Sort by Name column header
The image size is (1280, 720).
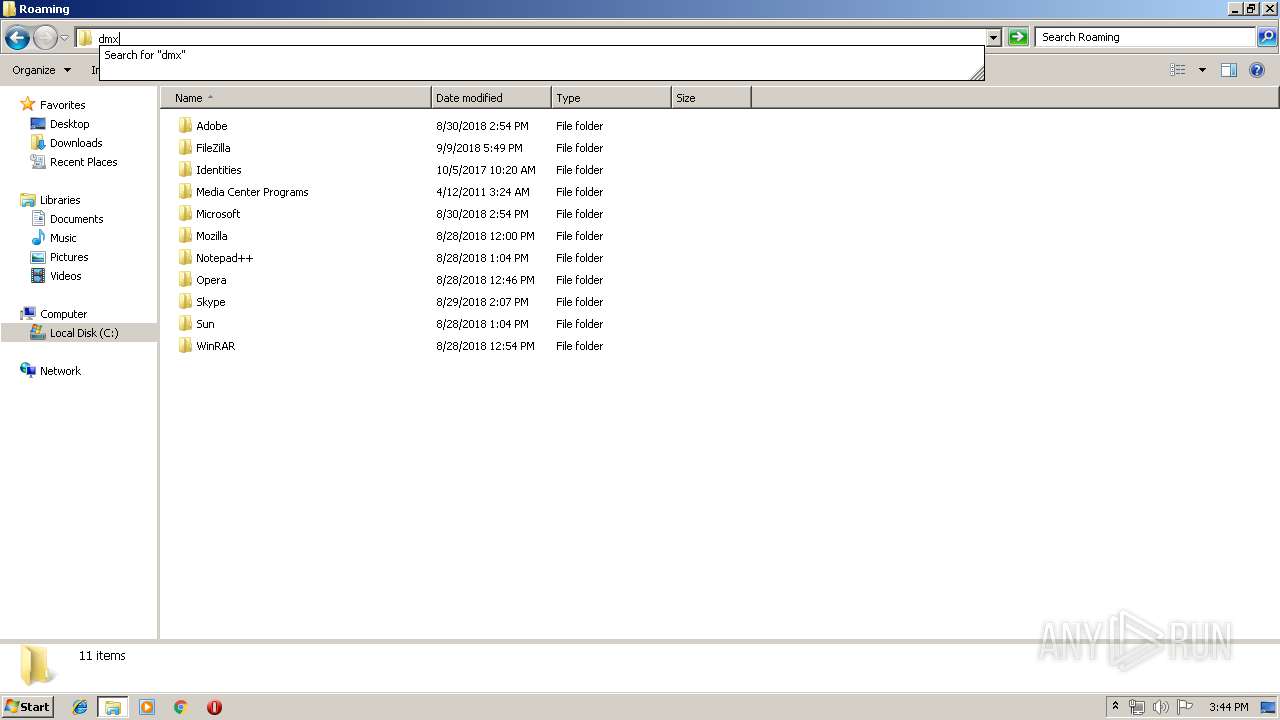(x=296, y=98)
